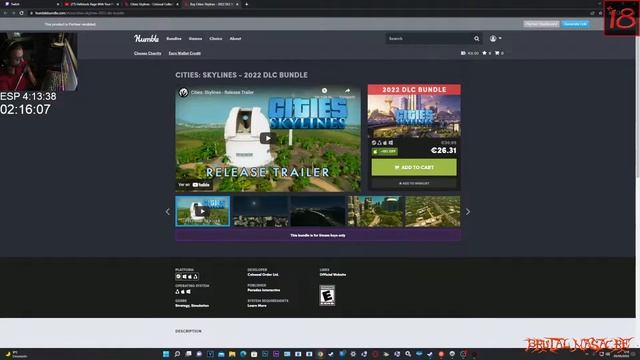640x360 pixels.
Task: Select the trailer video thumbnail
Action: coord(202,211)
